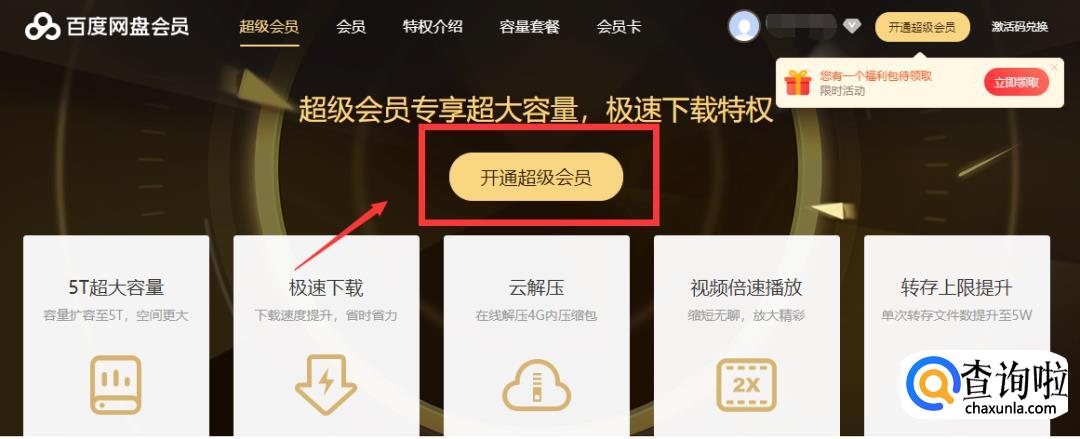
Task: Click the diamond membership level icon
Action: (x=852, y=27)
